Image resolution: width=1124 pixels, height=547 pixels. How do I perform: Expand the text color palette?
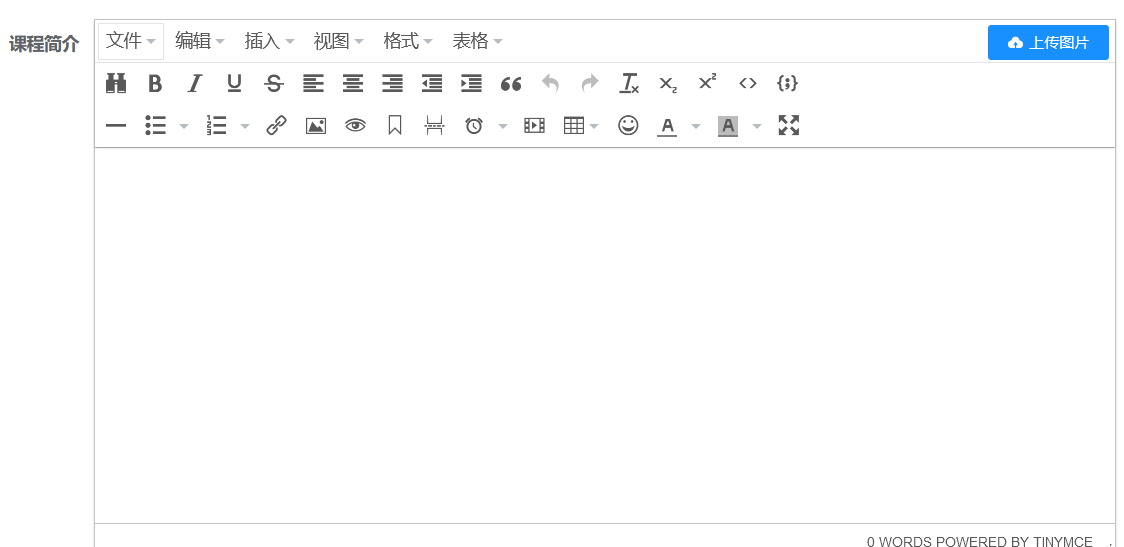pyautogui.click(x=695, y=127)
